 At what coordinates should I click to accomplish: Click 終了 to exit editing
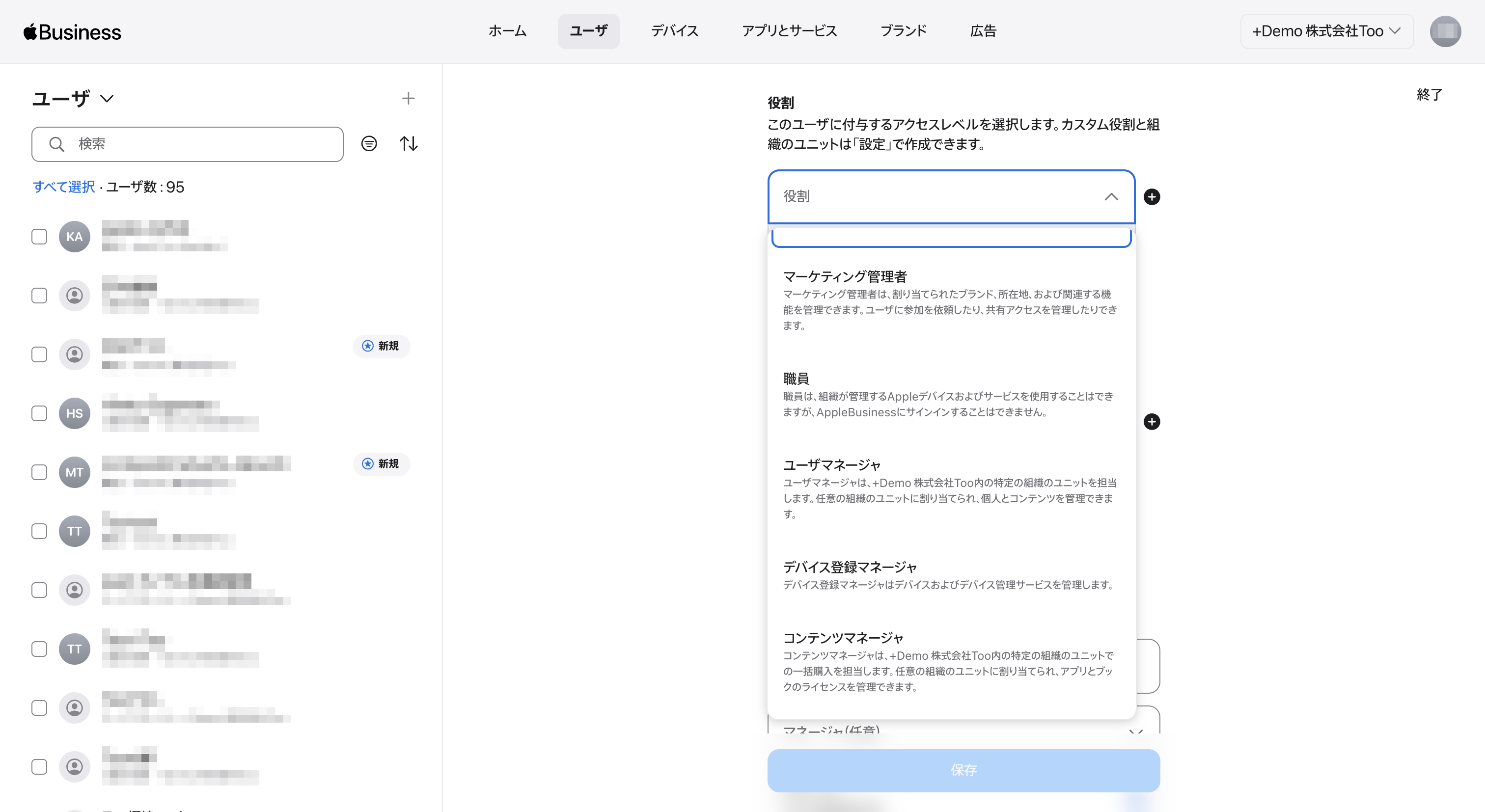[x=1429, y=95]
